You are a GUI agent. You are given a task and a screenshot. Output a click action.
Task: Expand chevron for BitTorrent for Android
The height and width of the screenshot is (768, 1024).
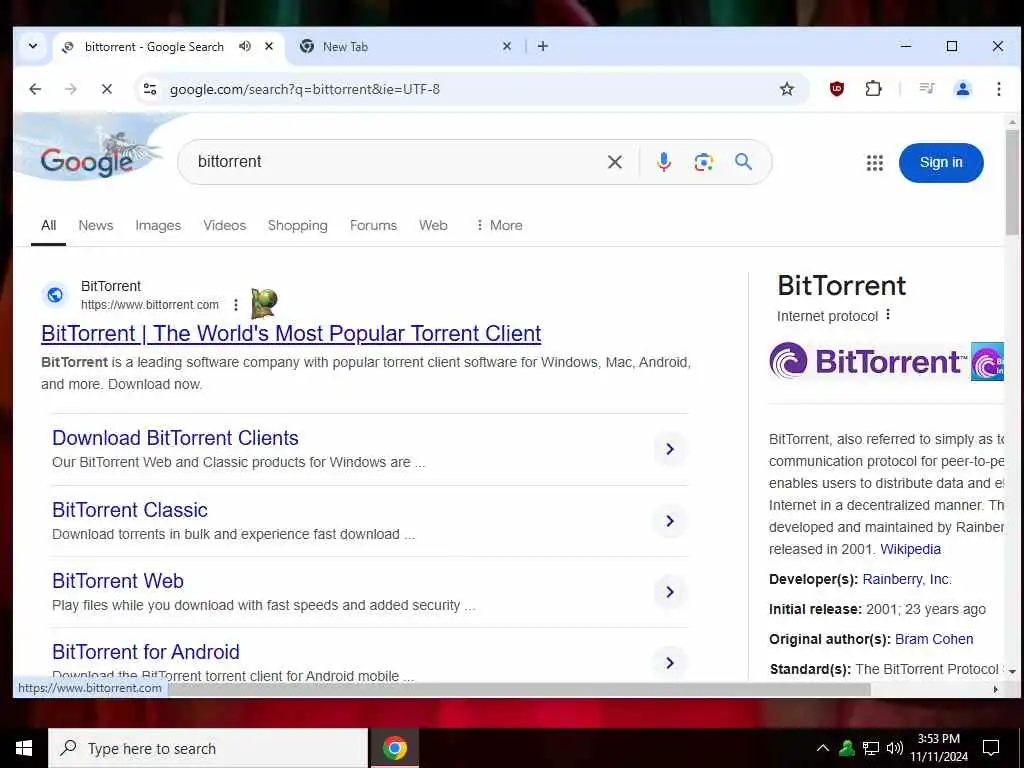tap(670, 663)
